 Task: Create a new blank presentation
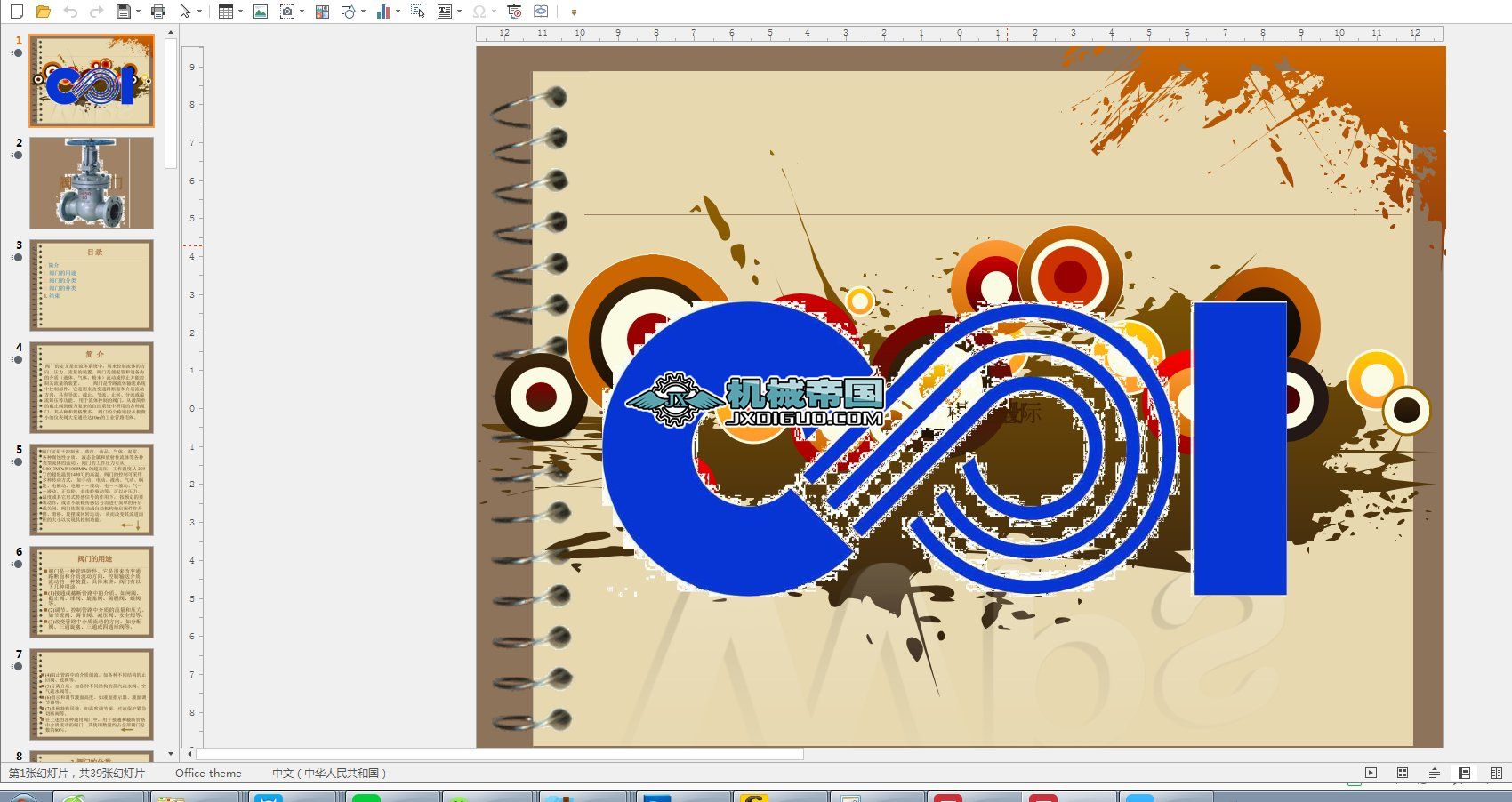pos(16,12)
